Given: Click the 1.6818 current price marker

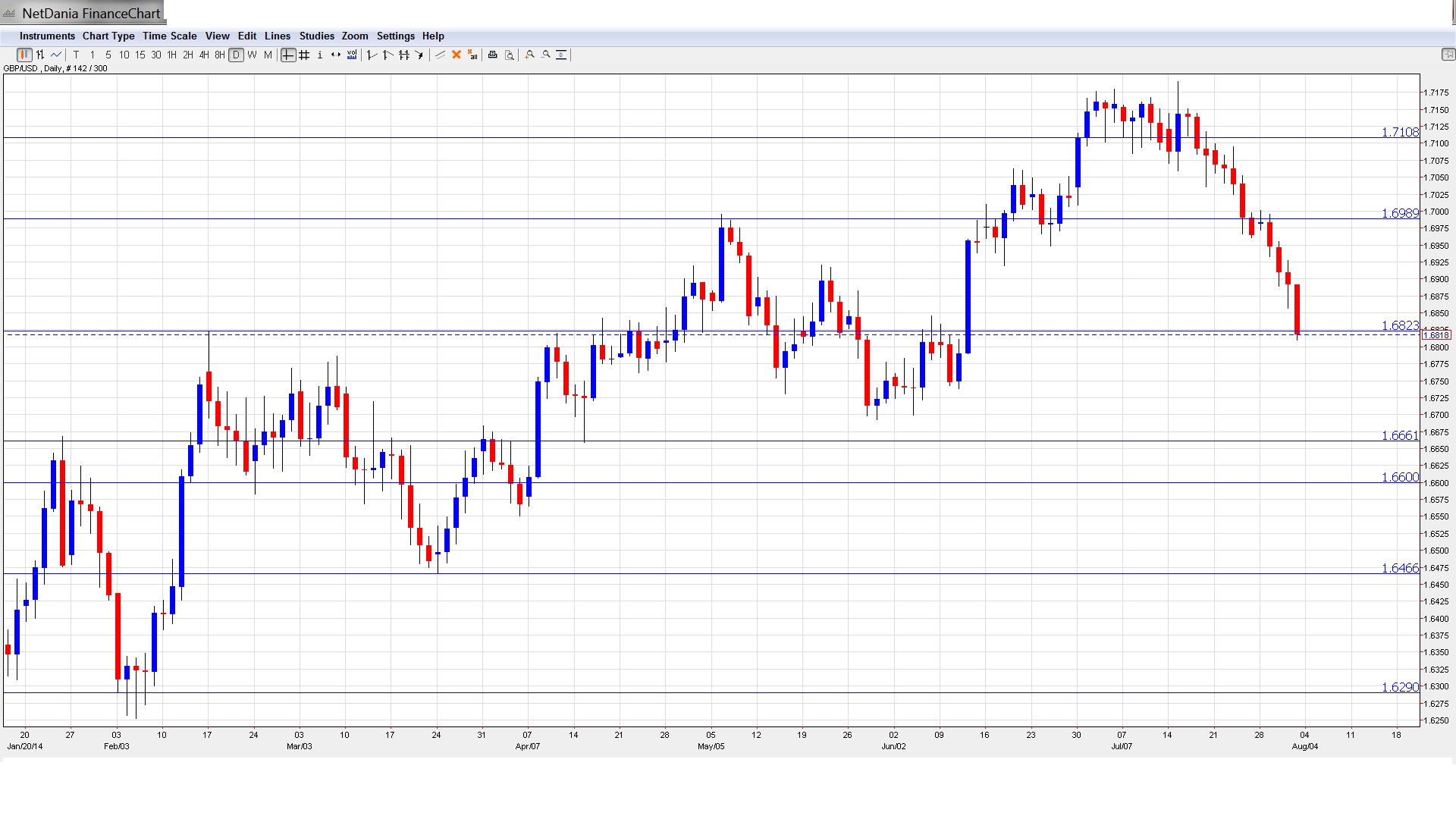Looking at the screenshot, I should (1436, 335).
